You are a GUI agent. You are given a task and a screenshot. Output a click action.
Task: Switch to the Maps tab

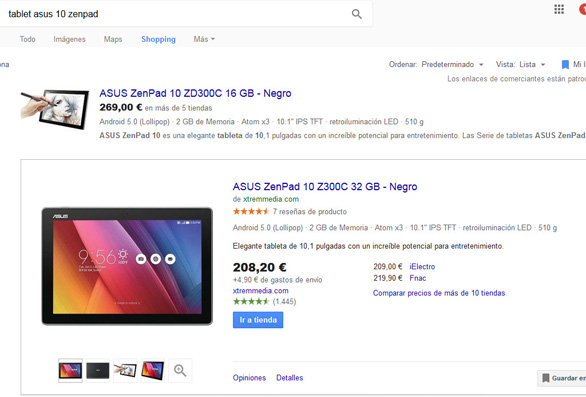[x=113, y=39]
